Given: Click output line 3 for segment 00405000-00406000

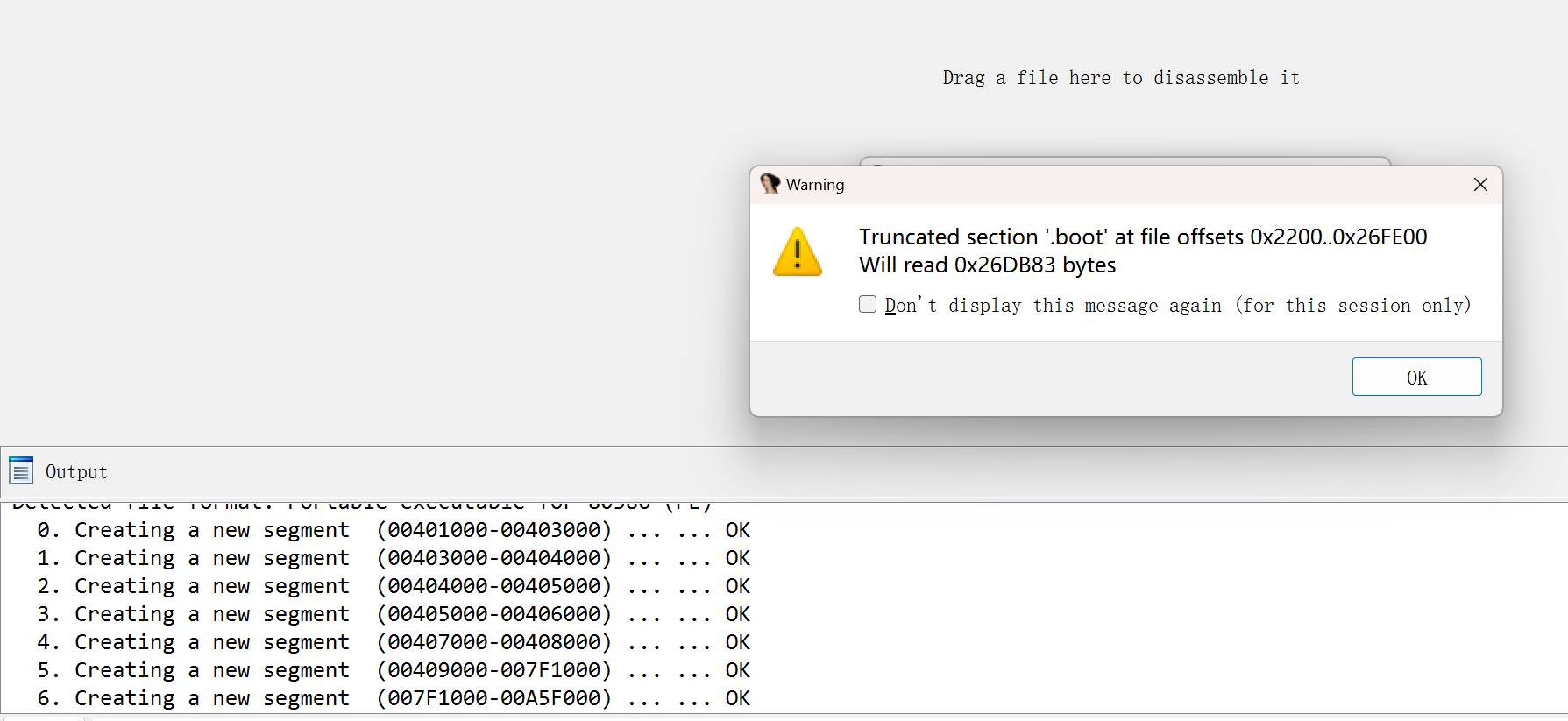Looking at the screenshot, I should 393,614.
